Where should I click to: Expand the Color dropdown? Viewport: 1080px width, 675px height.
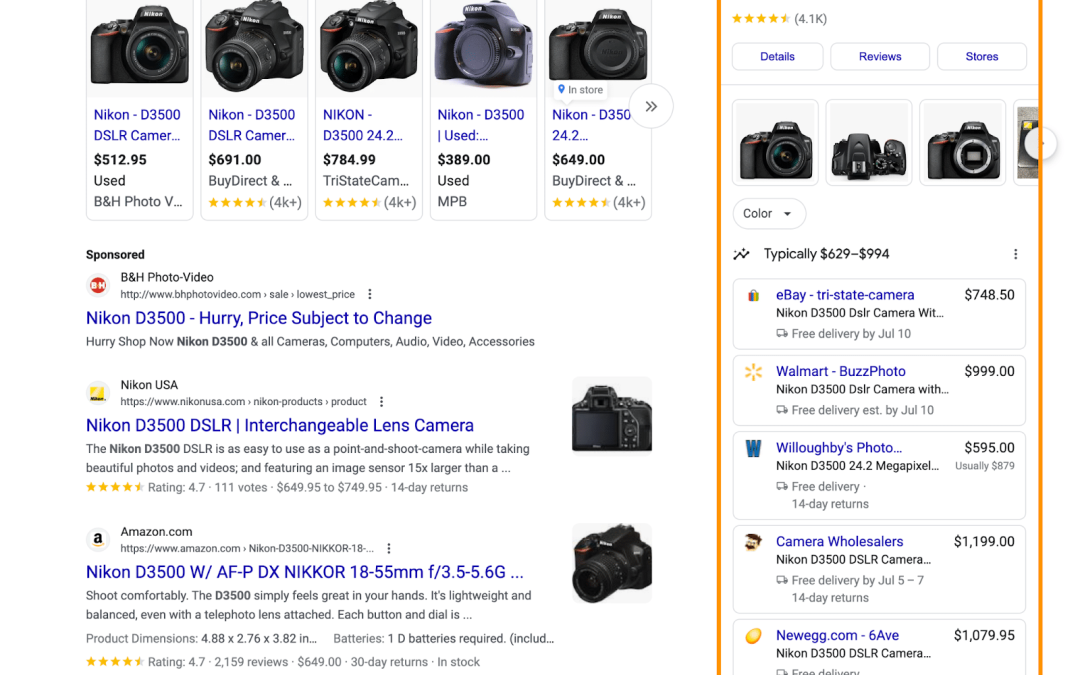(769, 214)
